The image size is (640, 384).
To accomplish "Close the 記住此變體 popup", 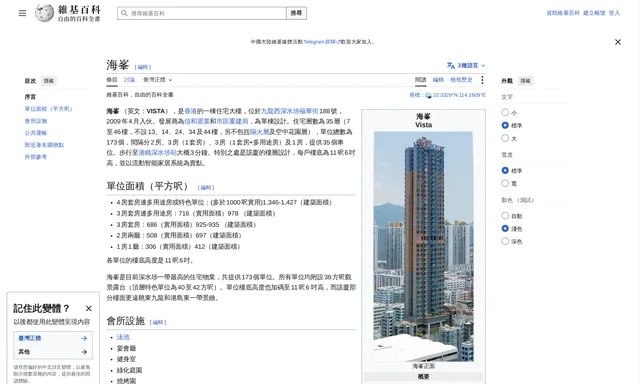I will (x=89, y=309).
